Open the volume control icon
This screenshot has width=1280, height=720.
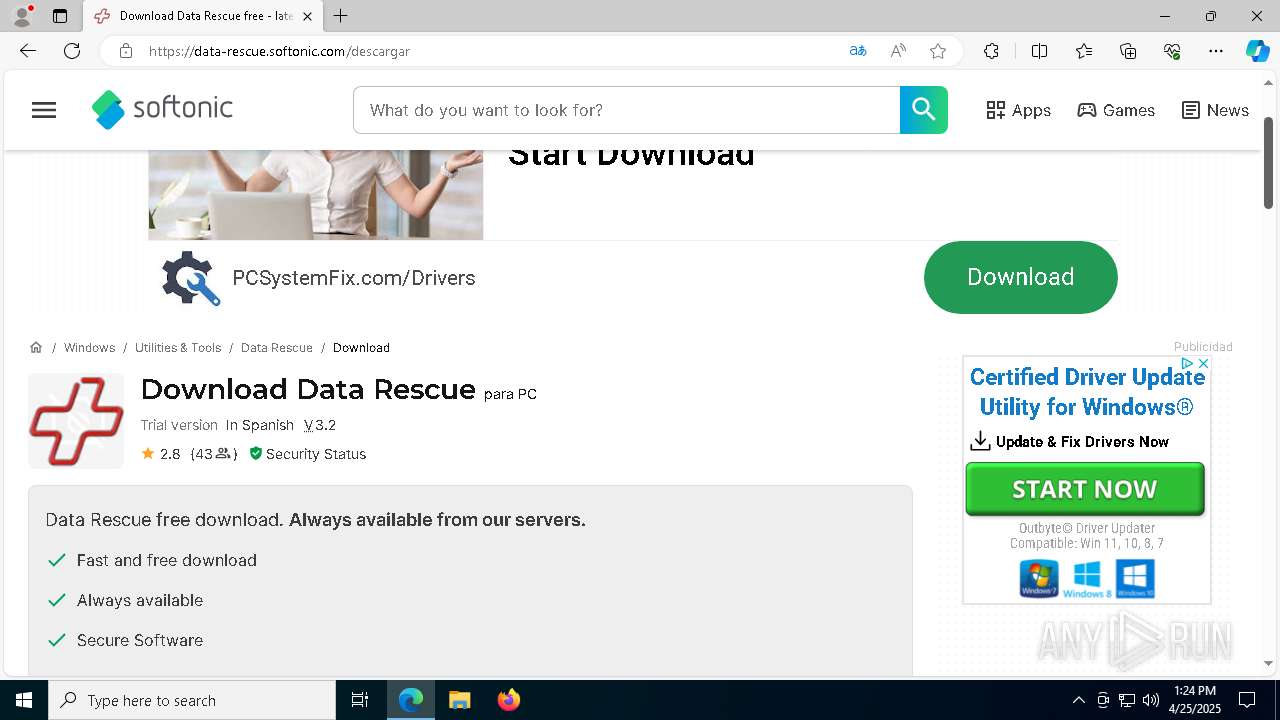tap(1151, 700)
